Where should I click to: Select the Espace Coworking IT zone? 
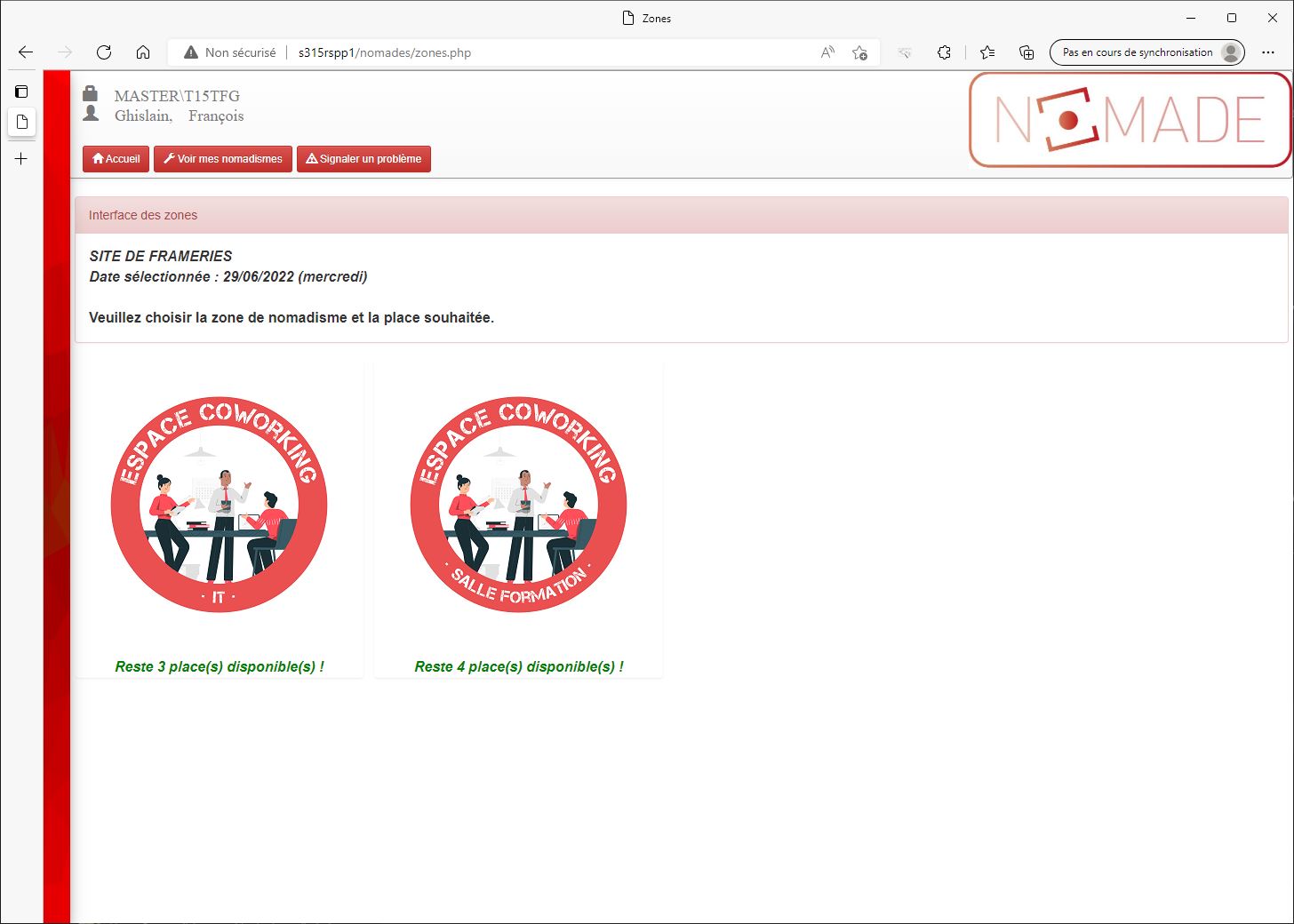point(219,505)
